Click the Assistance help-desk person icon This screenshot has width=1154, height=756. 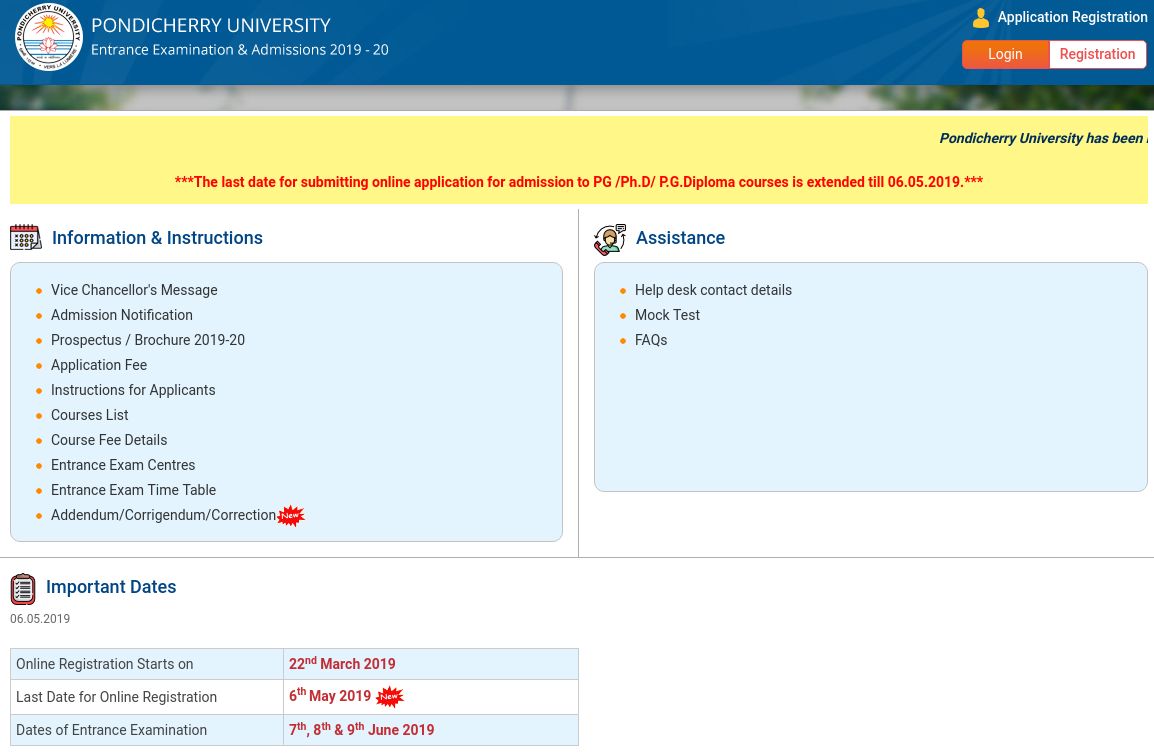[609, 239]
